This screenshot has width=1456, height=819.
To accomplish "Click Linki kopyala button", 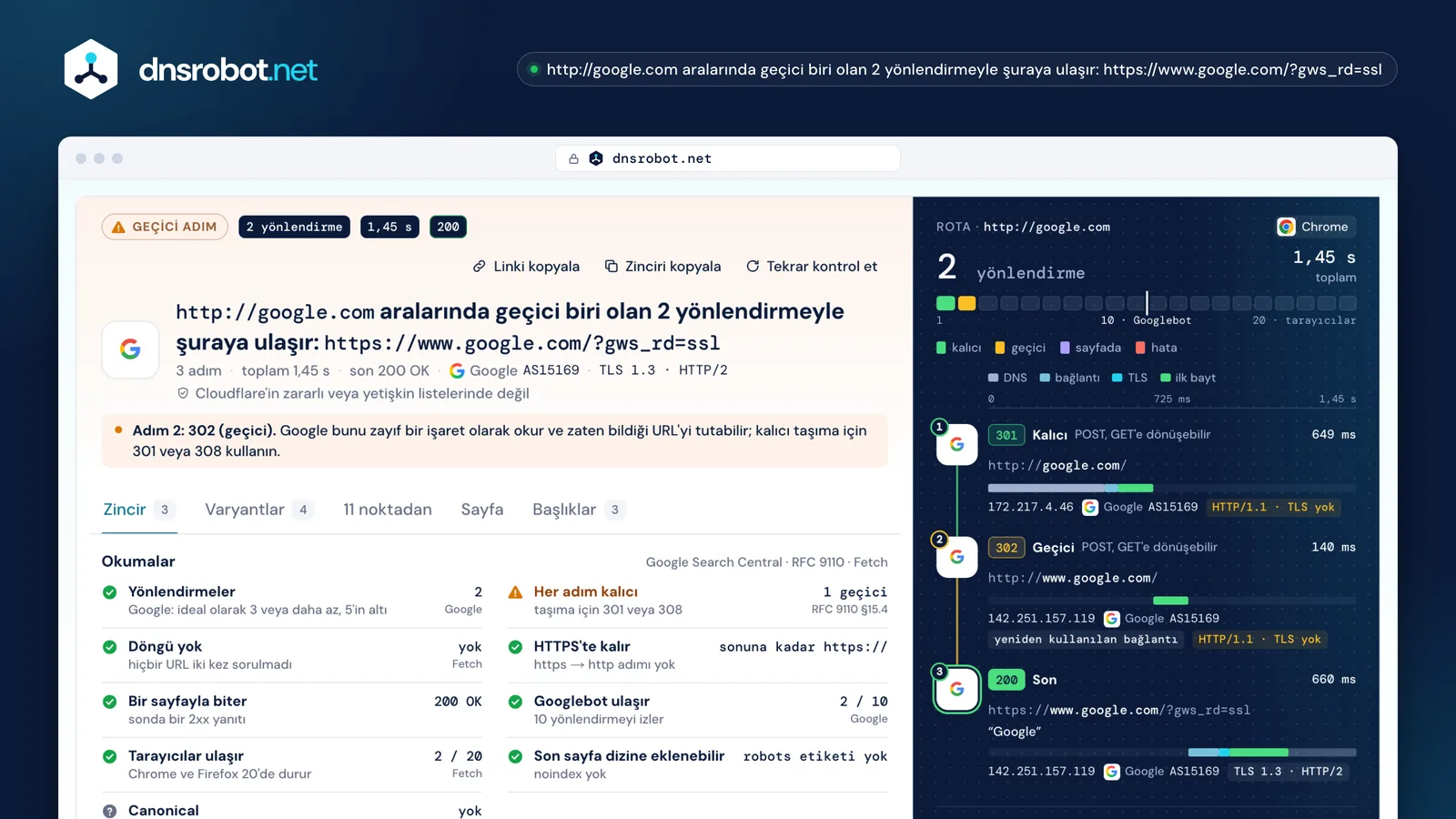I will [526, 267].
